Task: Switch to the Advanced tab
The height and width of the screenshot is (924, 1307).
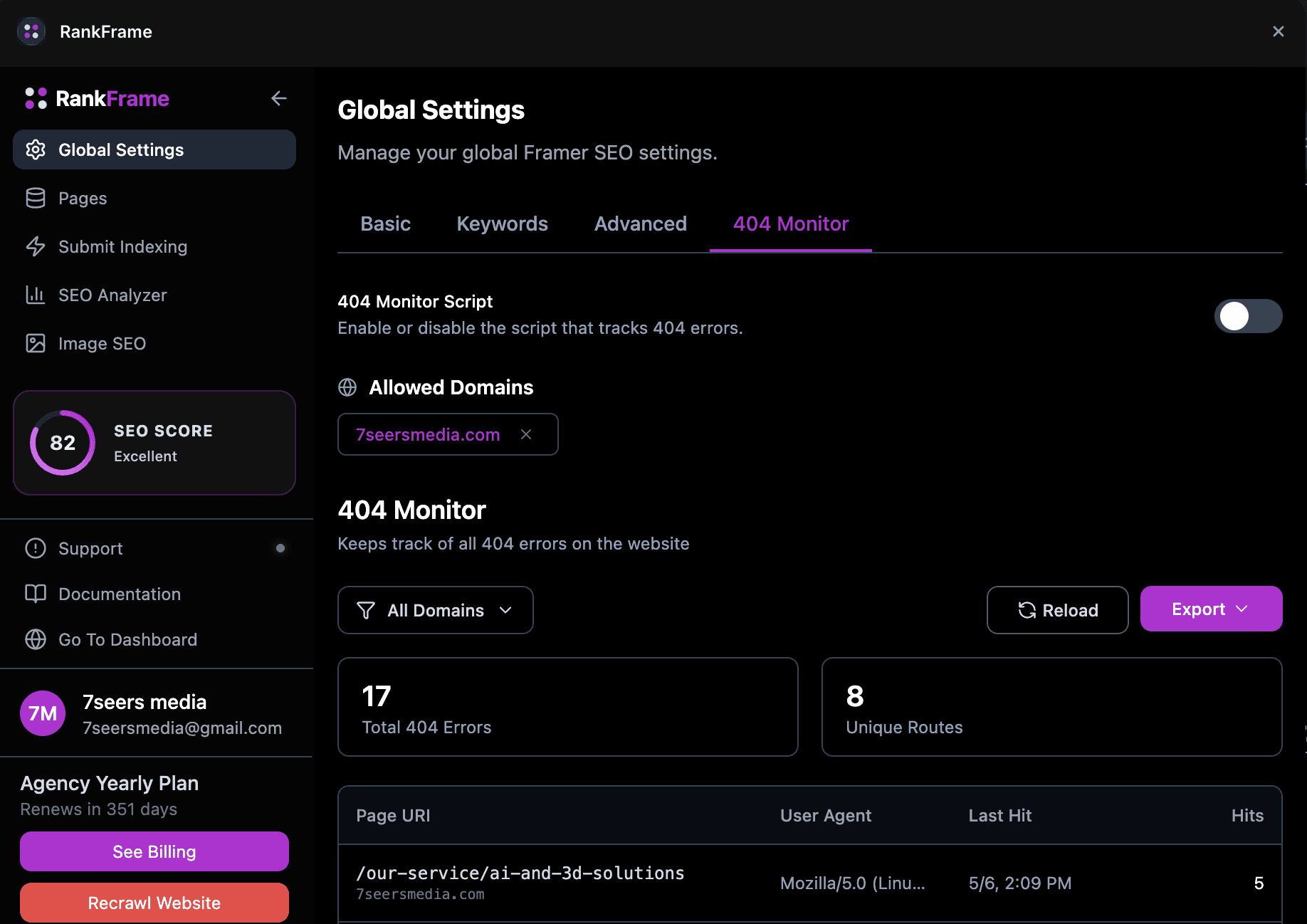Action: [641, 224]
